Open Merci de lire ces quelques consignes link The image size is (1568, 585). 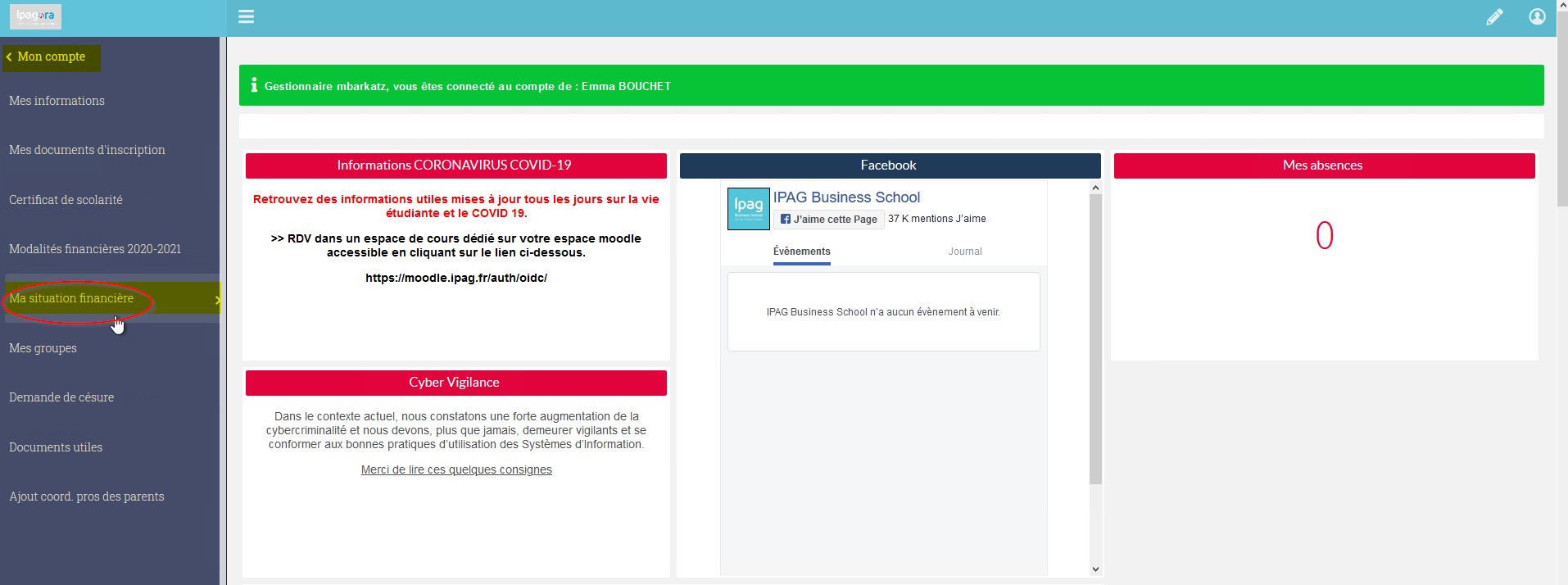[456, 469]
